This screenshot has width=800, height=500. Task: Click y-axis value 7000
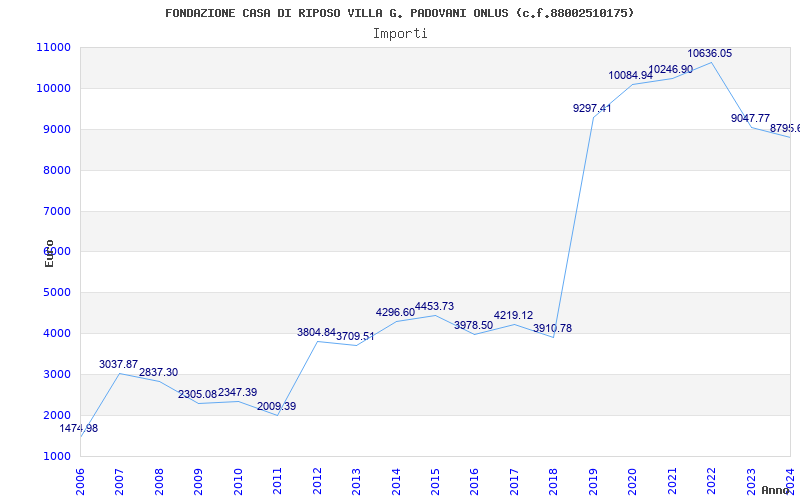(56, 211)
